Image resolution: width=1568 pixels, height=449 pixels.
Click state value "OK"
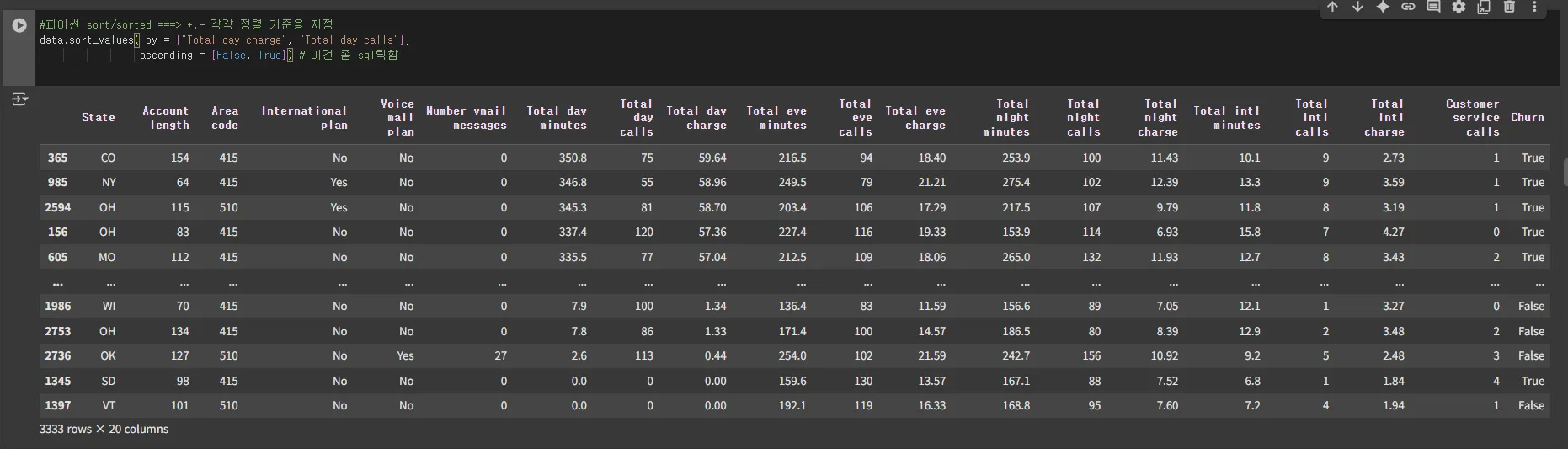point(108,355)
